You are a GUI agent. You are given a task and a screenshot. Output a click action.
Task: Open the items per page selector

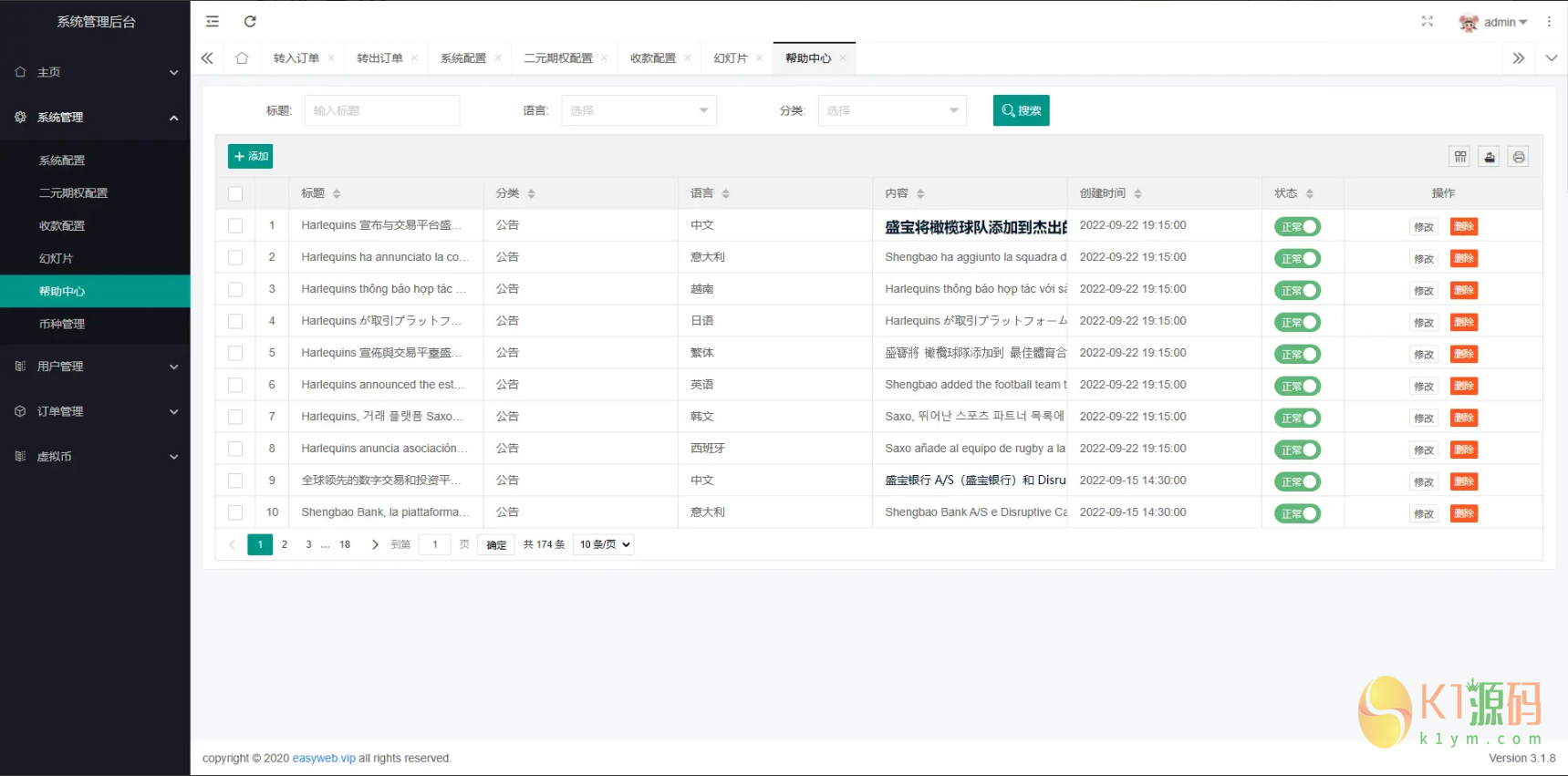point(604,544)
